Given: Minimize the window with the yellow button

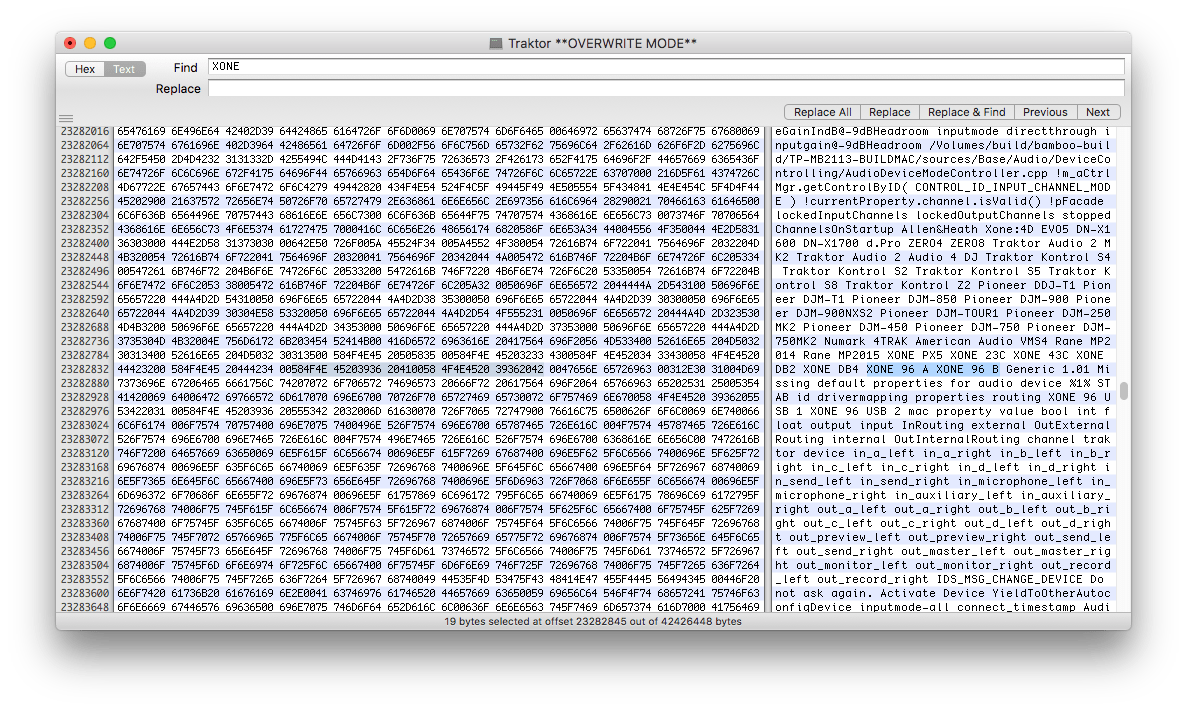Looking at the screenshot, I should (90, 43).
